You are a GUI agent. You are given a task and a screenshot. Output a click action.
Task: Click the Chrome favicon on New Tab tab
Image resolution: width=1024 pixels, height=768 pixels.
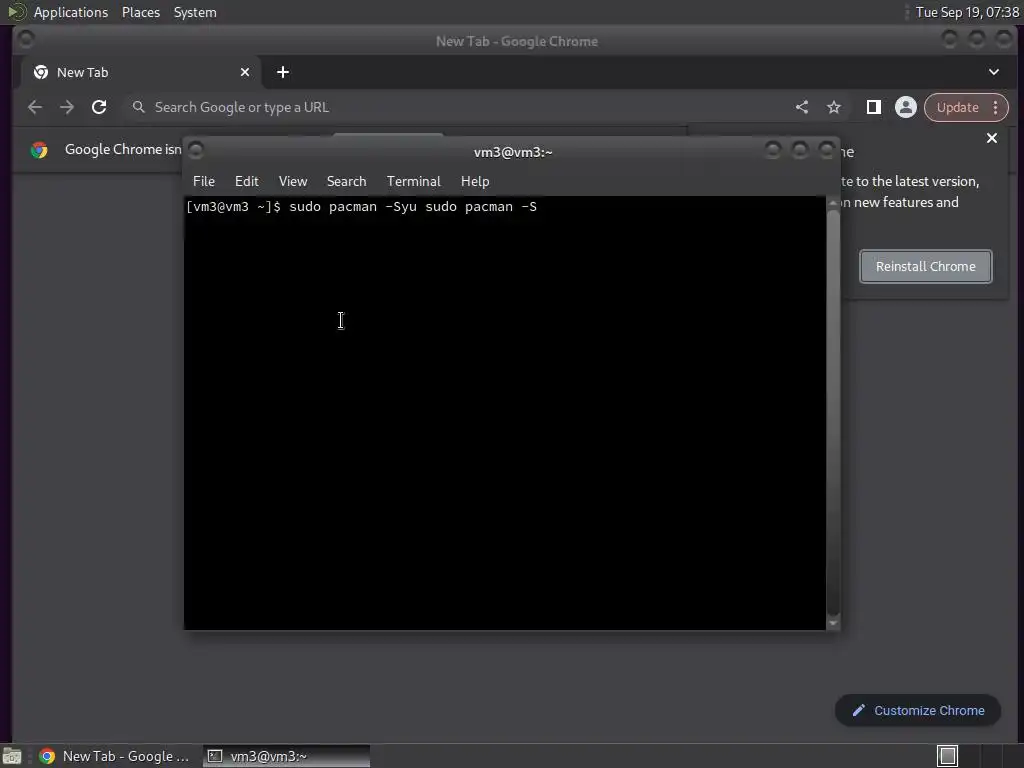40,72
